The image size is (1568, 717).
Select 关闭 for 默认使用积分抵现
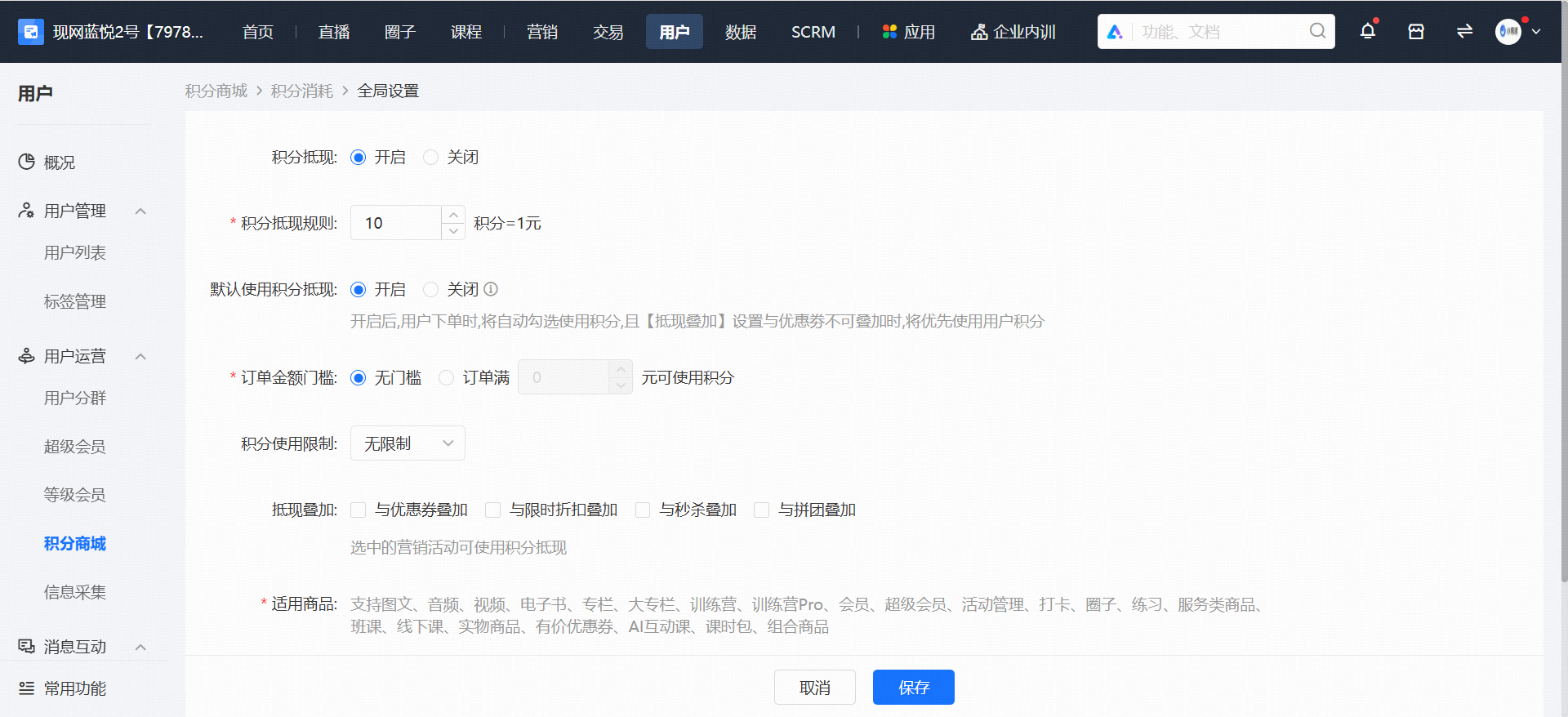(430, 290)
